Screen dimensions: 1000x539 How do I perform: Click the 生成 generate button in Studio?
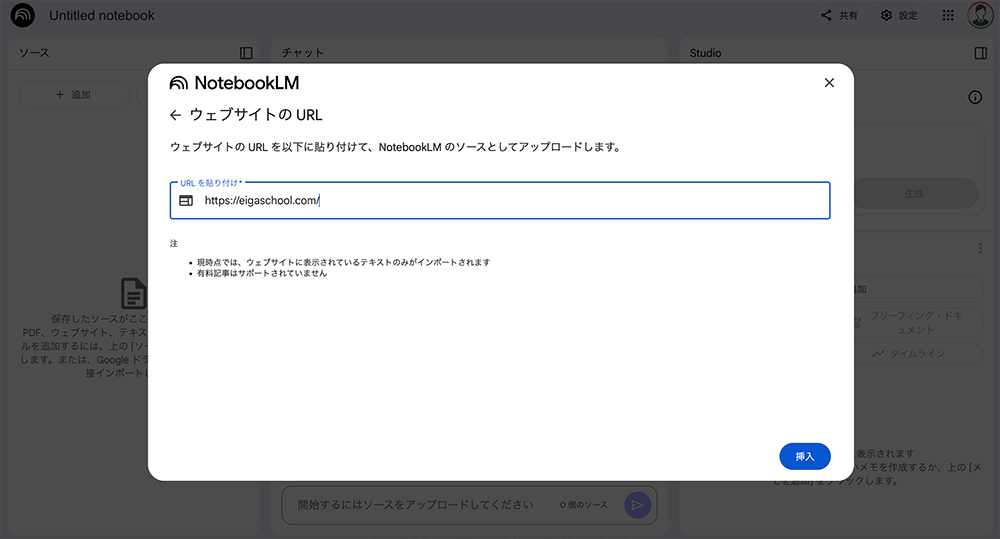[915, 193]
